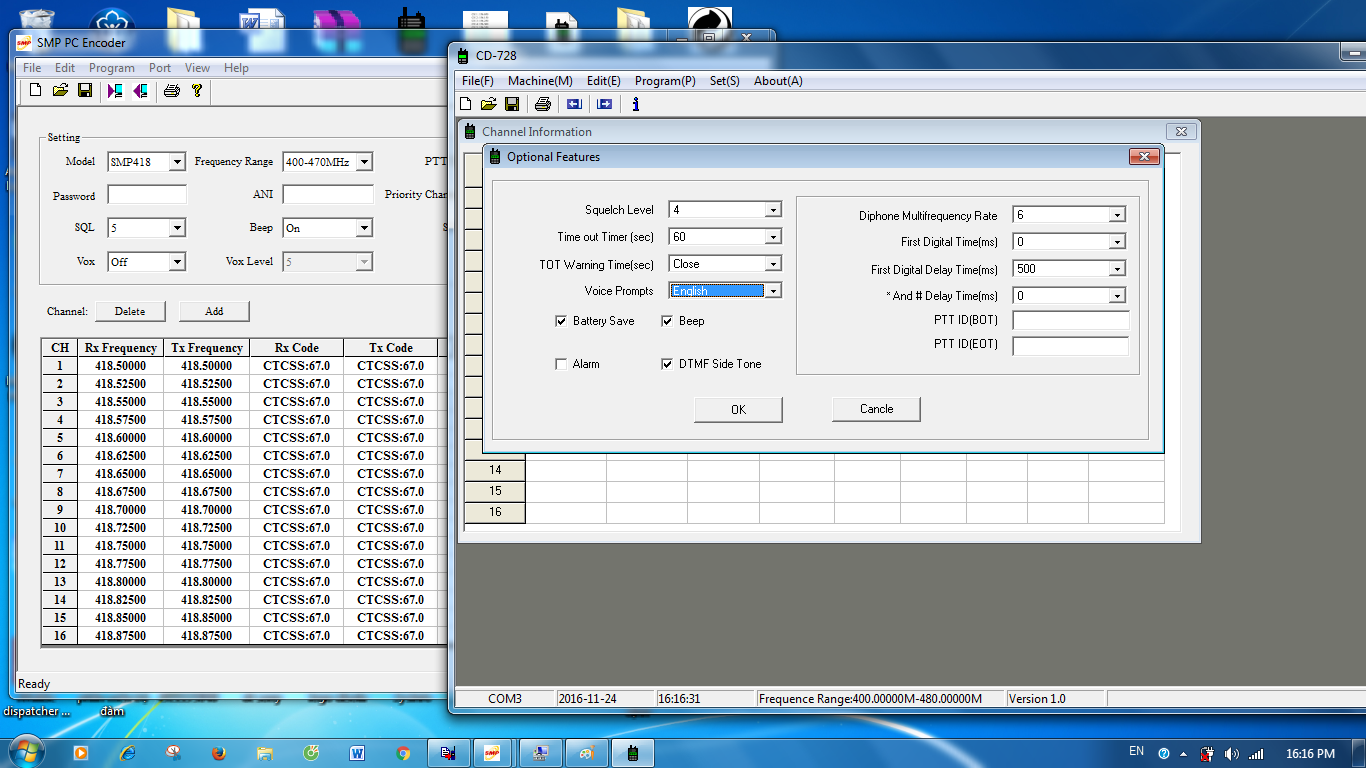Open First Digital Delay Time dropdown showing 500

pyautogui.click(x=1117, y=269)
